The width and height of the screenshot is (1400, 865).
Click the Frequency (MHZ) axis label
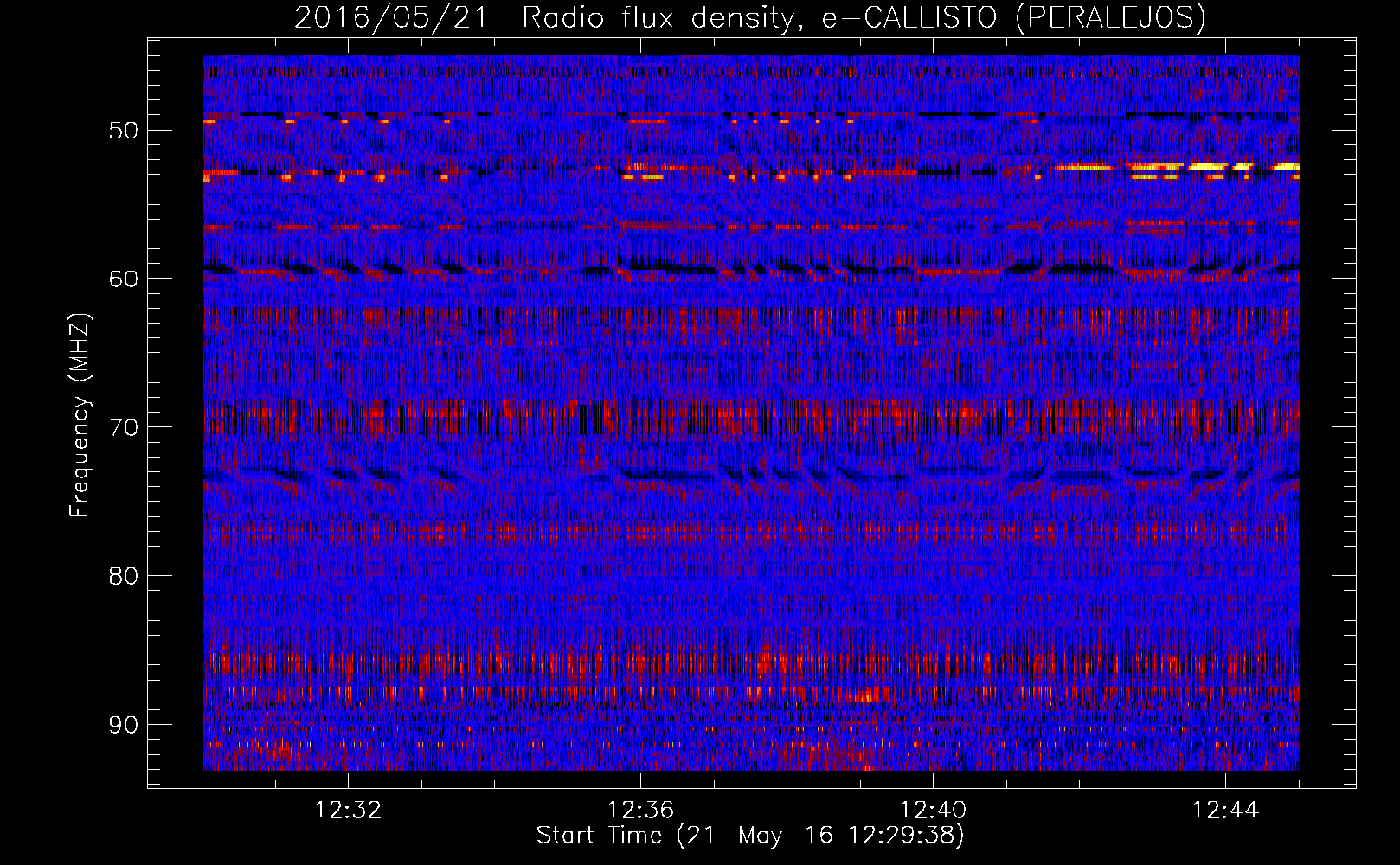click(x=80, y=415)
